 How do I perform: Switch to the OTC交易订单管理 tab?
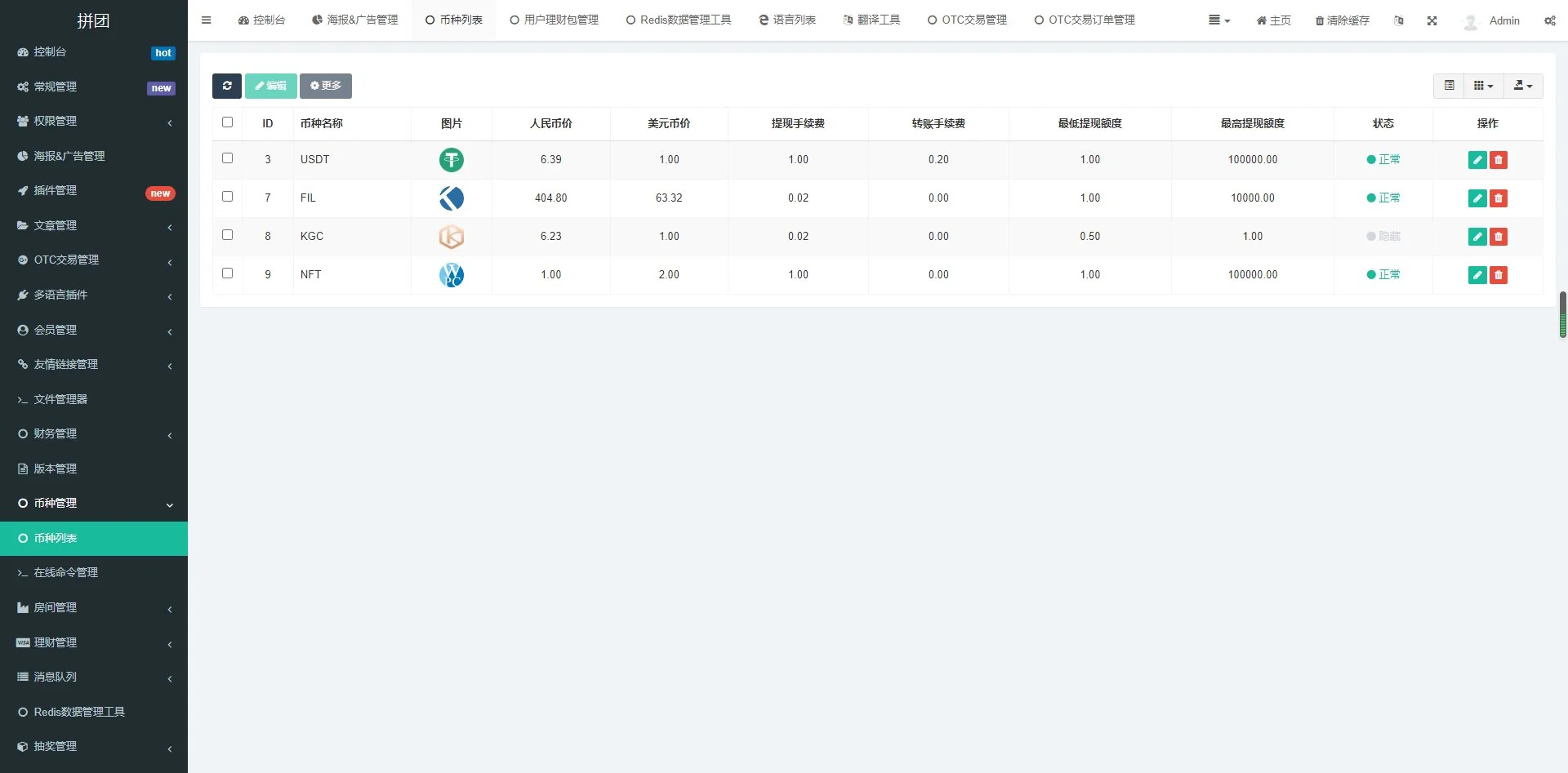pyautogui.click(x=1085, y=20)
